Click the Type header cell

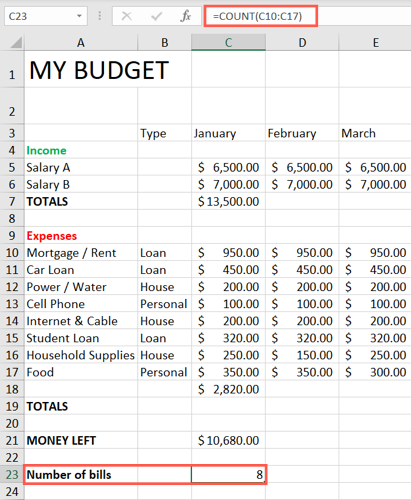coord(165,133)
